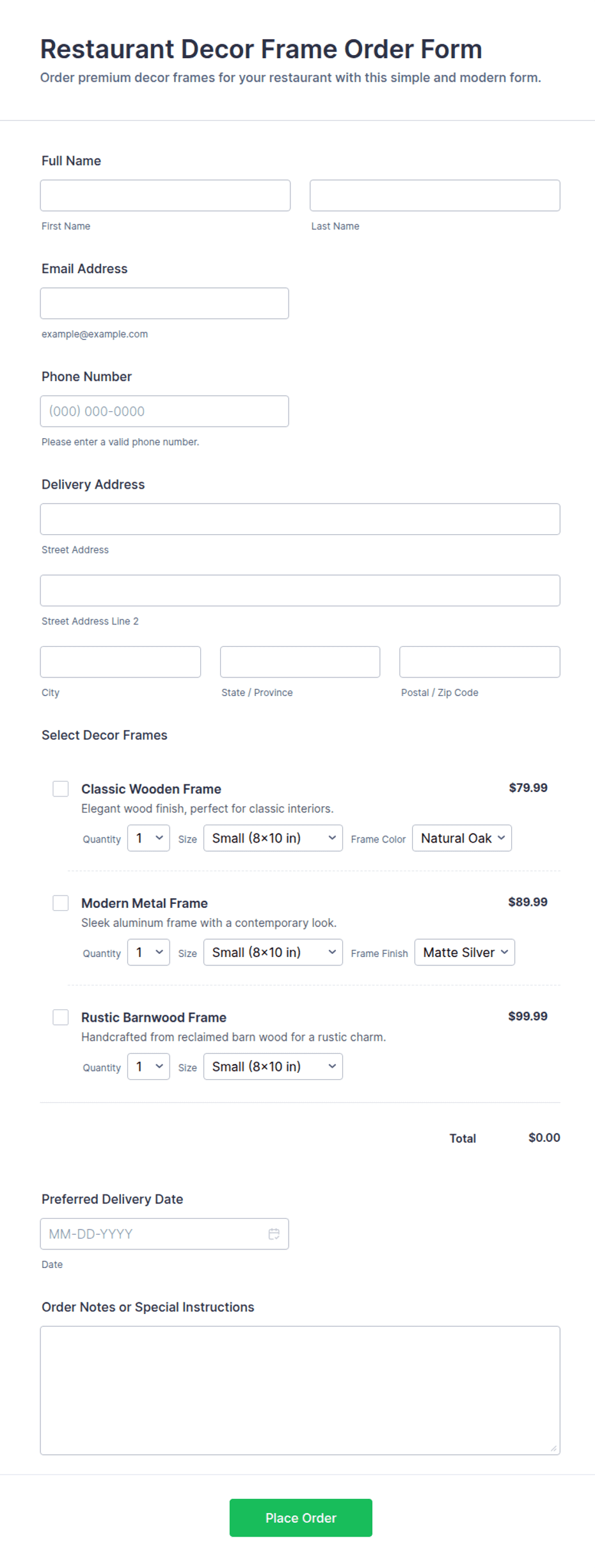This screenshot has width=595, height=1568.
Task: Check the Classic Wooden Frame checkbox
Action: pos(61,789)
